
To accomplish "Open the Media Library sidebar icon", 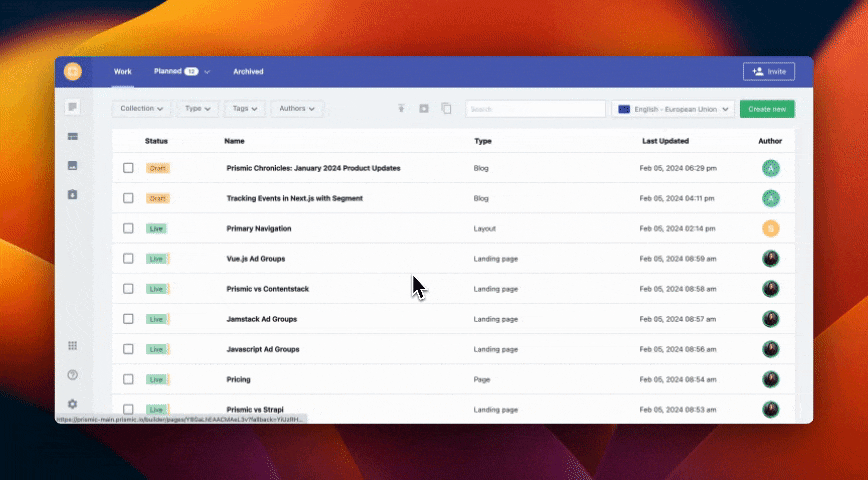I will coord(73,166).
